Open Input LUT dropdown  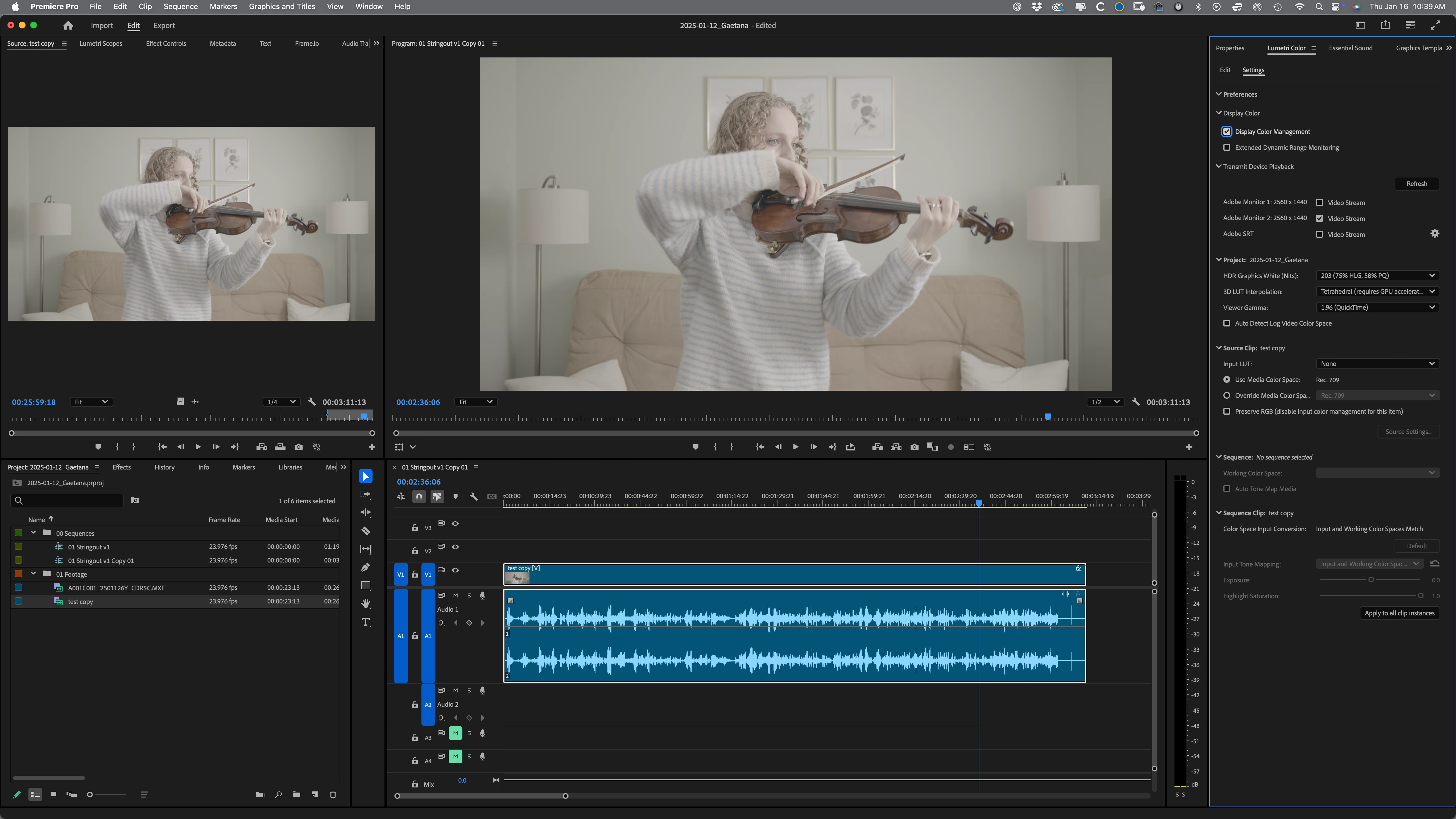click(x=1377, y=364)
